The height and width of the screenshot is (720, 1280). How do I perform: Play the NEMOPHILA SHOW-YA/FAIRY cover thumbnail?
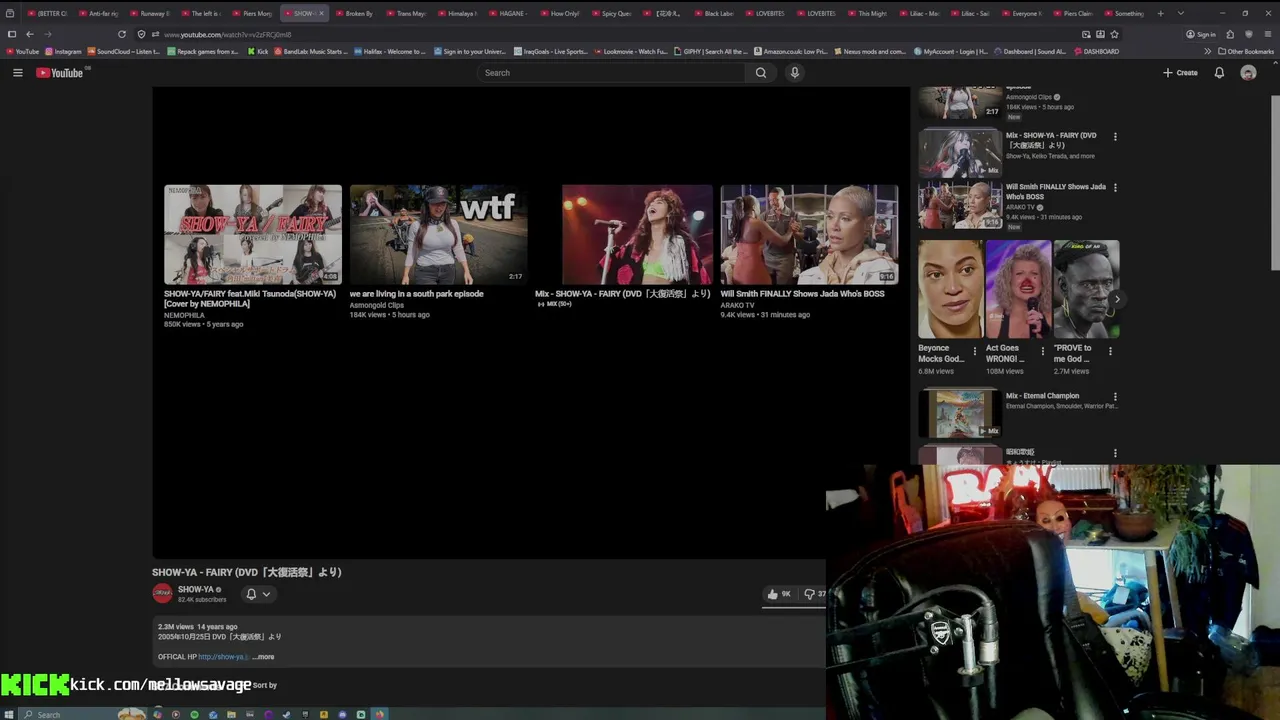coord(253,234)
